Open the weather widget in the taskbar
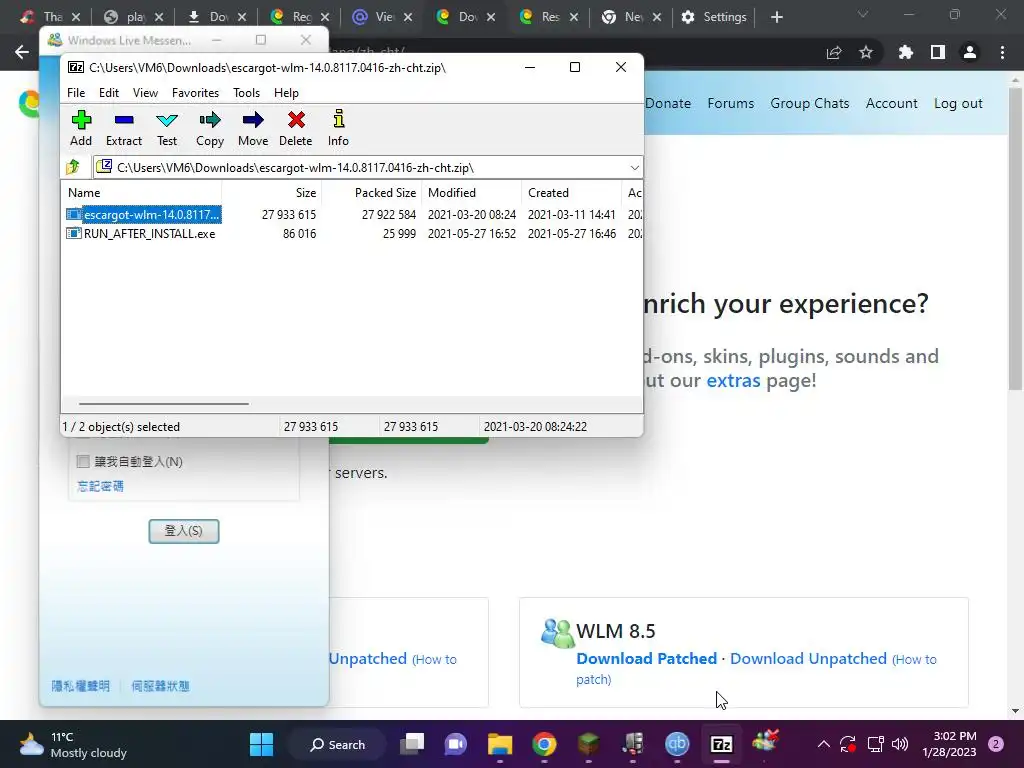 tap(73, 744)
